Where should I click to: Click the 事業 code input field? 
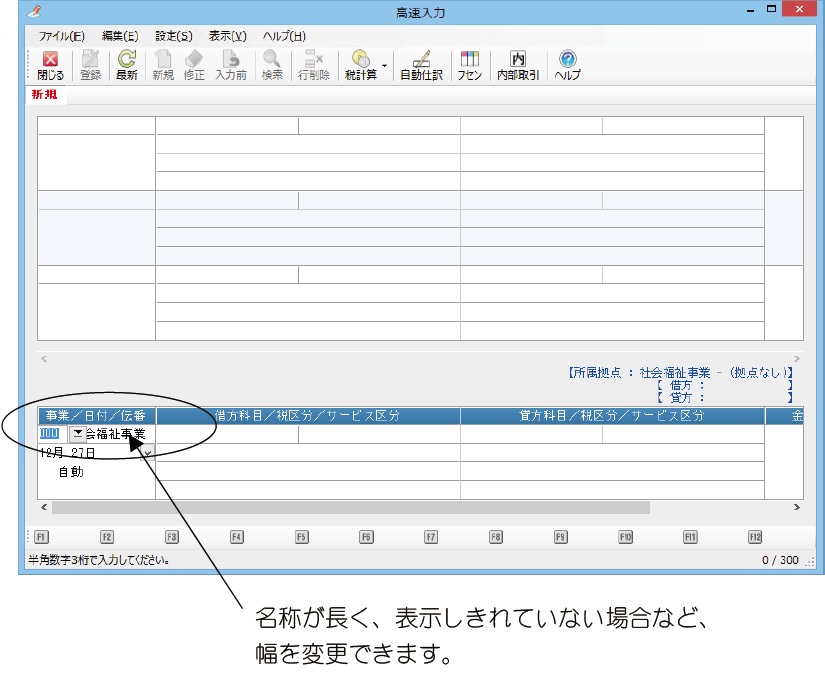pos(50,434)
